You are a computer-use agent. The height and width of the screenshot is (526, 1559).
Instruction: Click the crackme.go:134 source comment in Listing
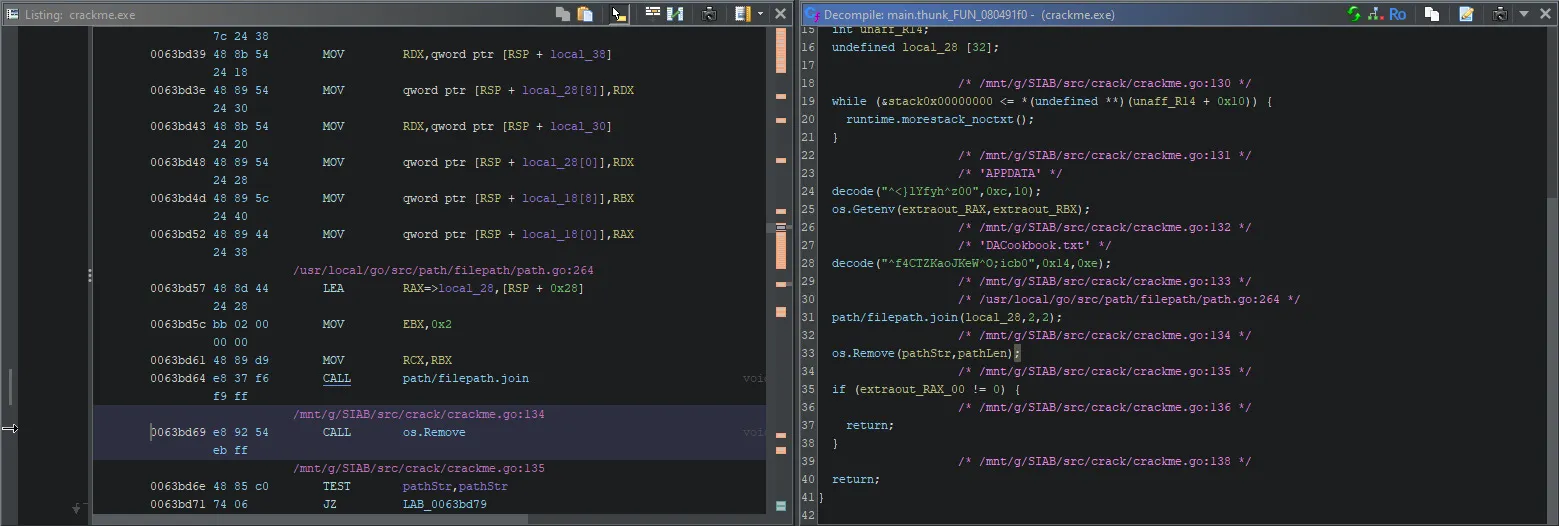418,414
